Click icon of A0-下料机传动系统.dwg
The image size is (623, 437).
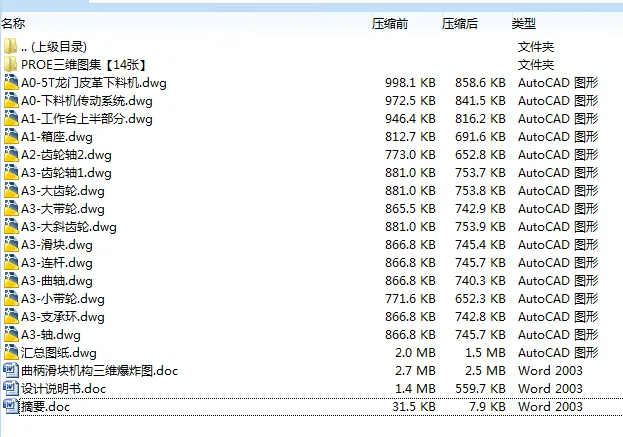click(x=11, y=101)
